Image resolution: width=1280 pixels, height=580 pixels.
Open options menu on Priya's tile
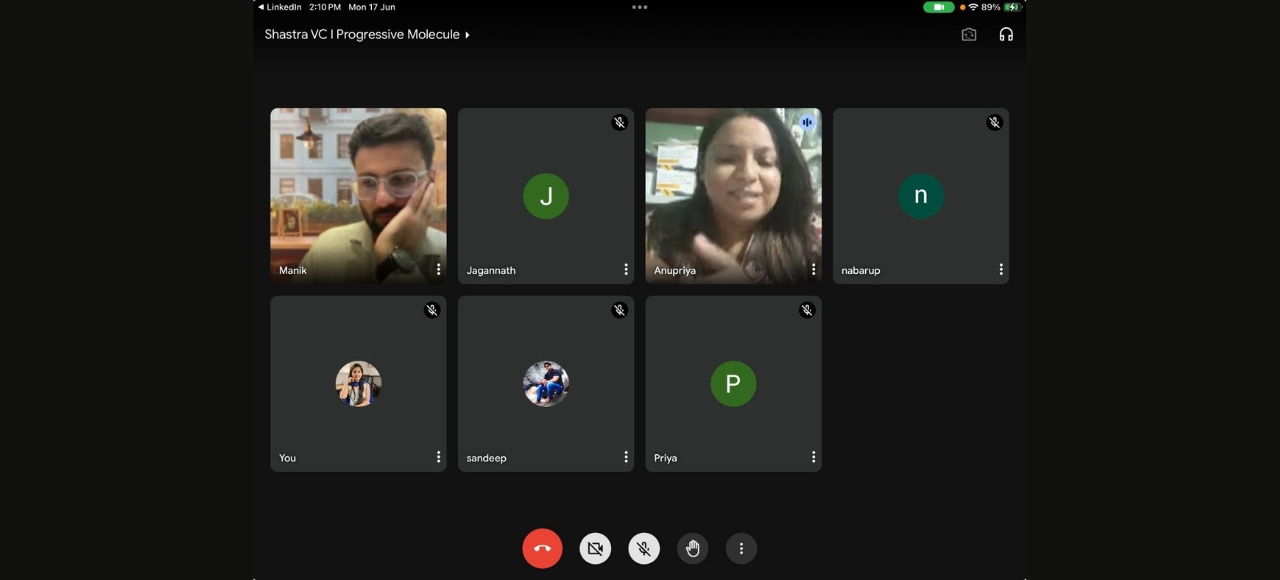(x=813, y=457)
